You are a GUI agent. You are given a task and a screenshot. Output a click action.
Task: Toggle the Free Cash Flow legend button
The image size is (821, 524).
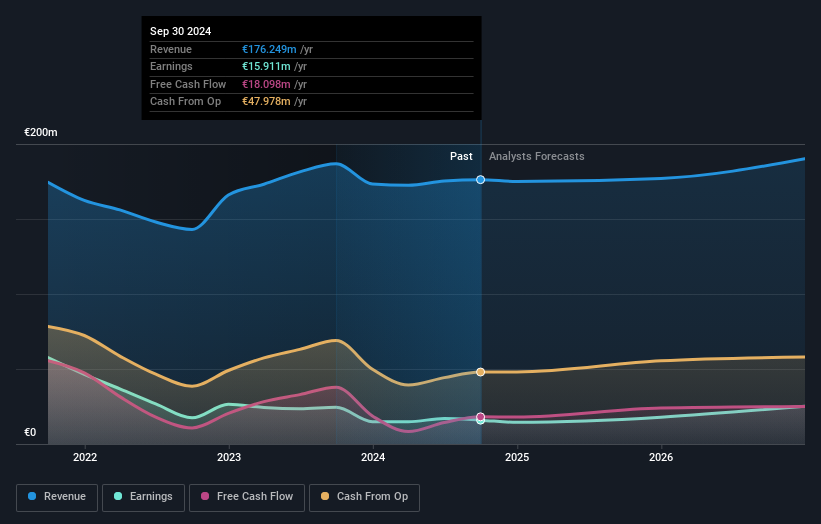[247, 497]
